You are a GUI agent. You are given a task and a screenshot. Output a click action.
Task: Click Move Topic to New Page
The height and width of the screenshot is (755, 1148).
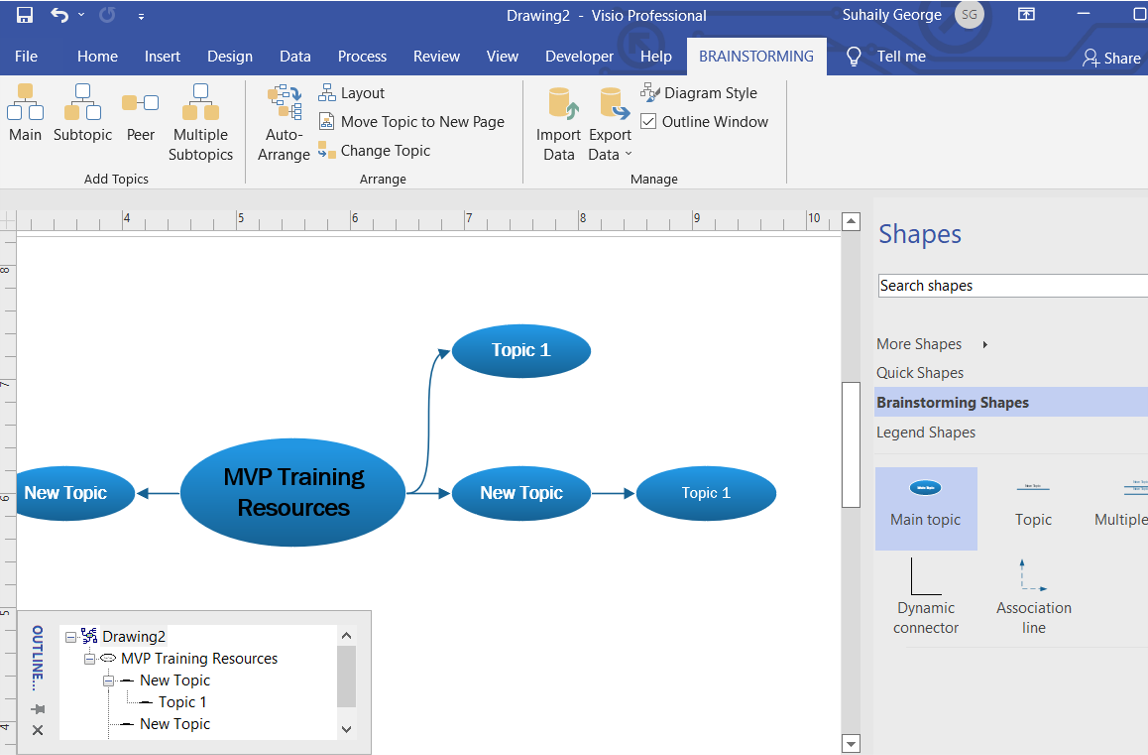coord(411,122)
